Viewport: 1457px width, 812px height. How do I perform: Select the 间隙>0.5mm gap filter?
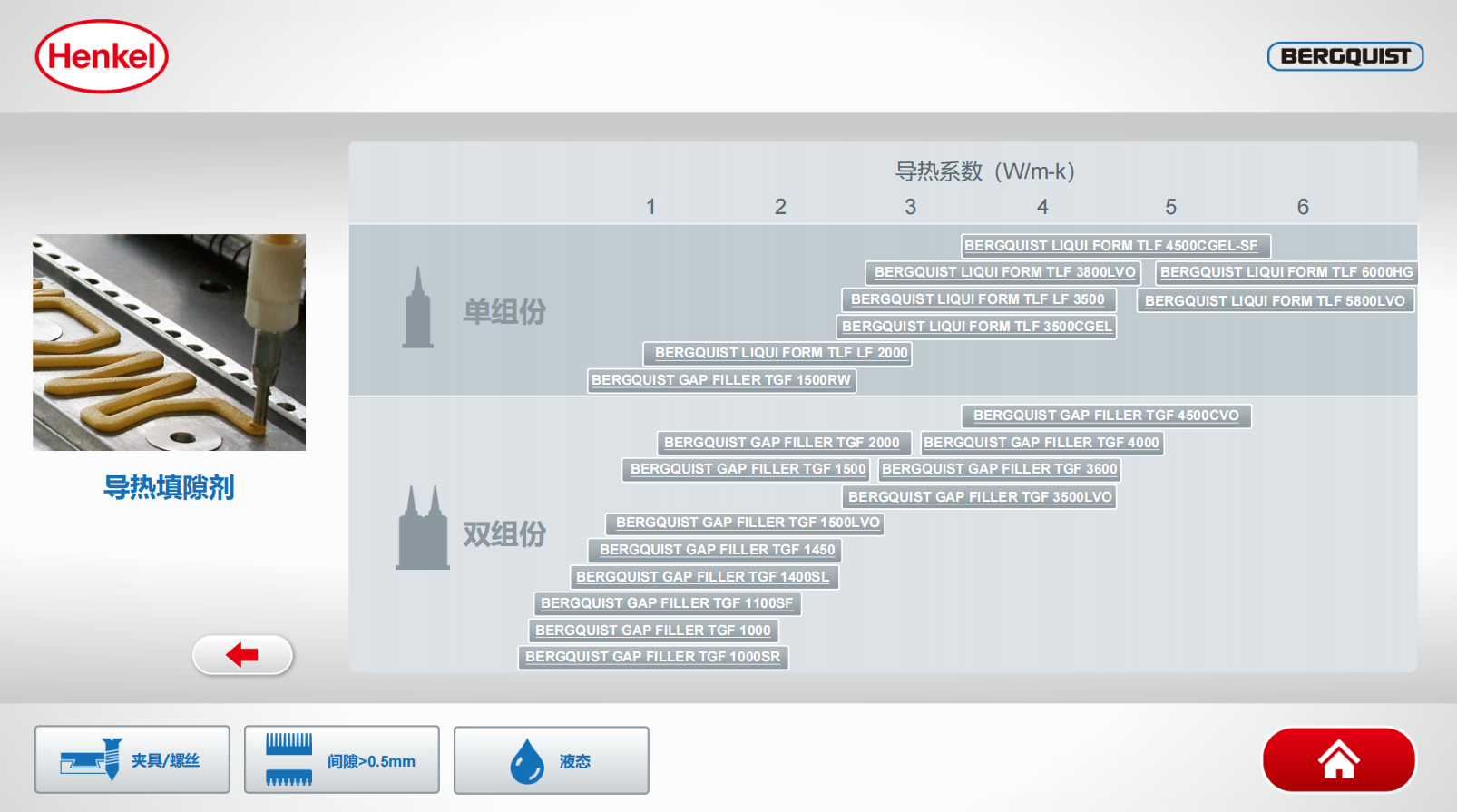click(x=341, y=760)
